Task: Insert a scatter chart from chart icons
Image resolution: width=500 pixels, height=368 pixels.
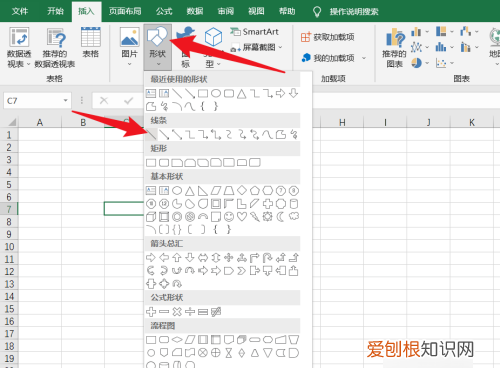Action: 441,63
